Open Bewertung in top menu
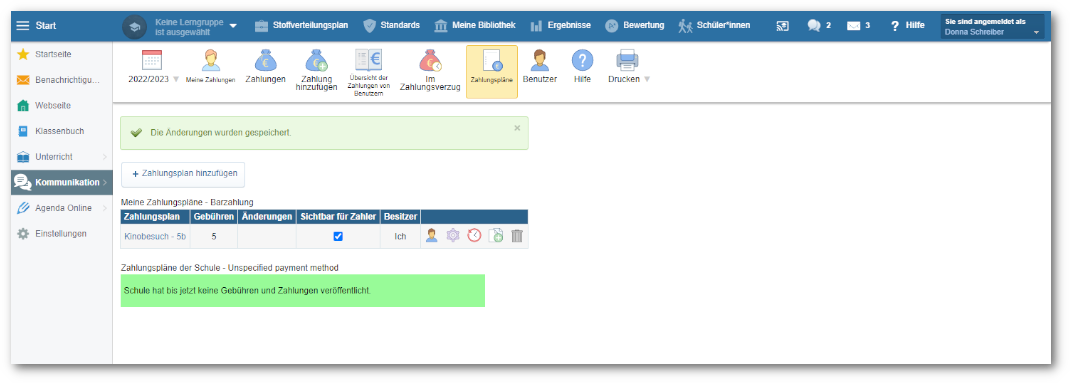Image resolution: width=1070 pixels, height=383 pixels. click(x=635, y=25)
